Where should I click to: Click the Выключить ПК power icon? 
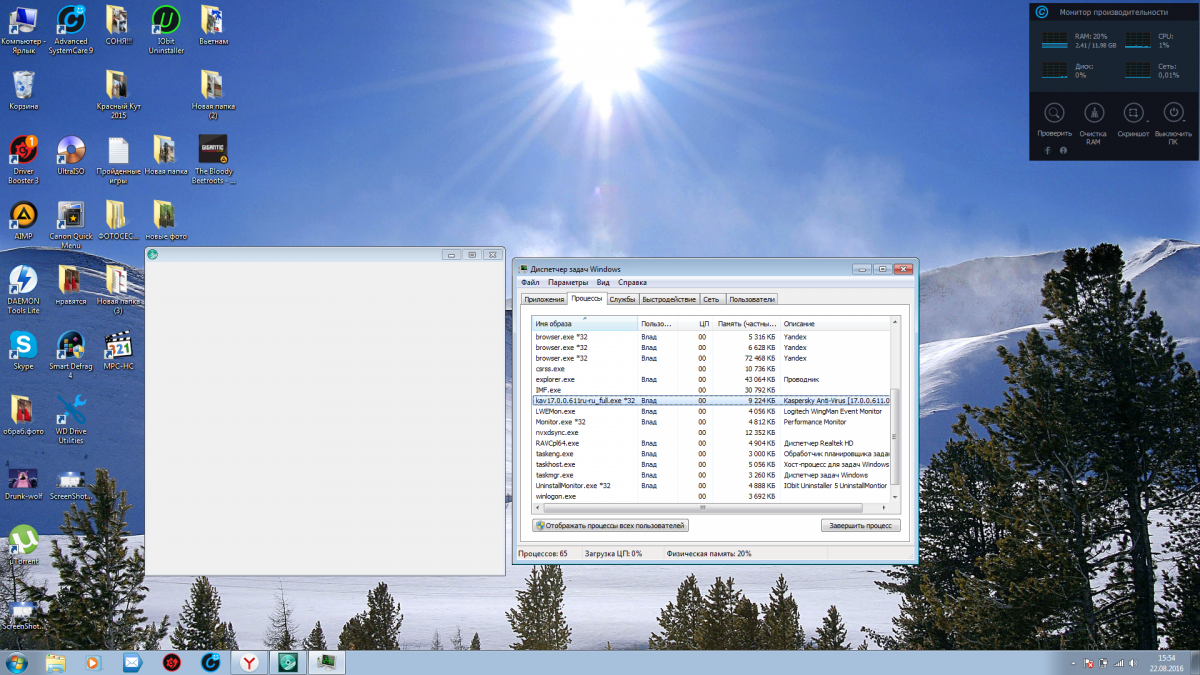click(1174, 113)
